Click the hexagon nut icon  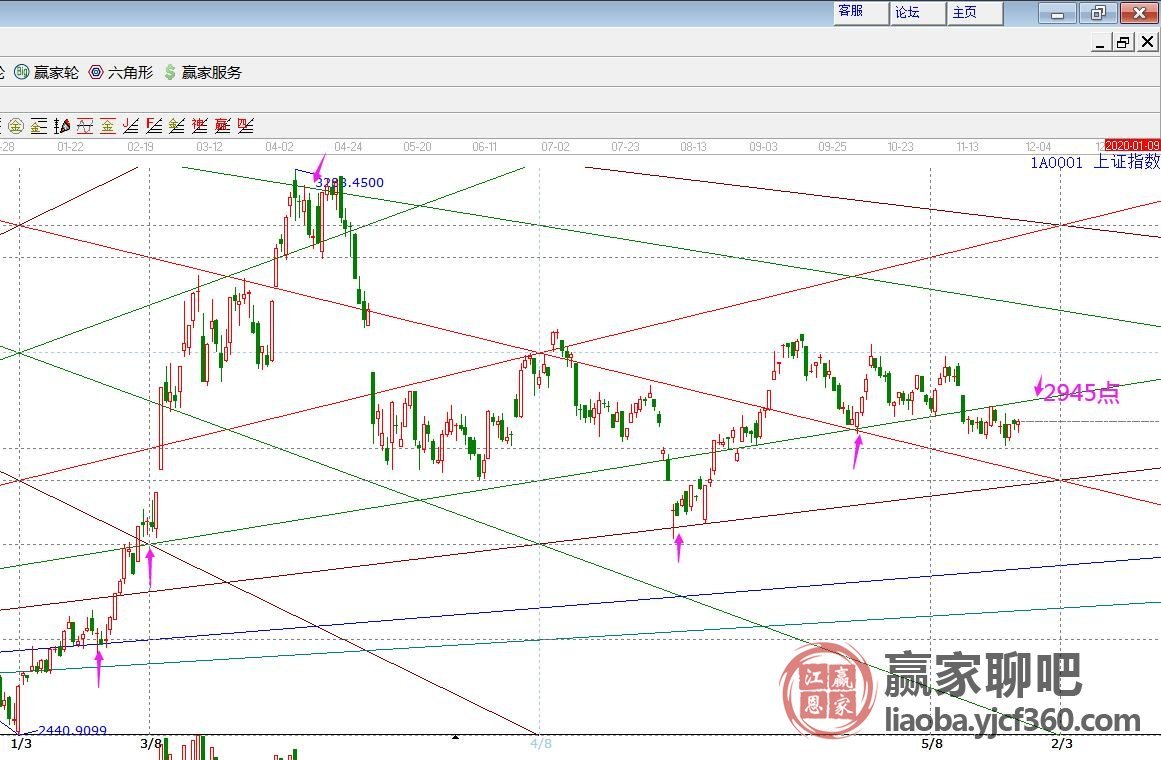point(96,72)
